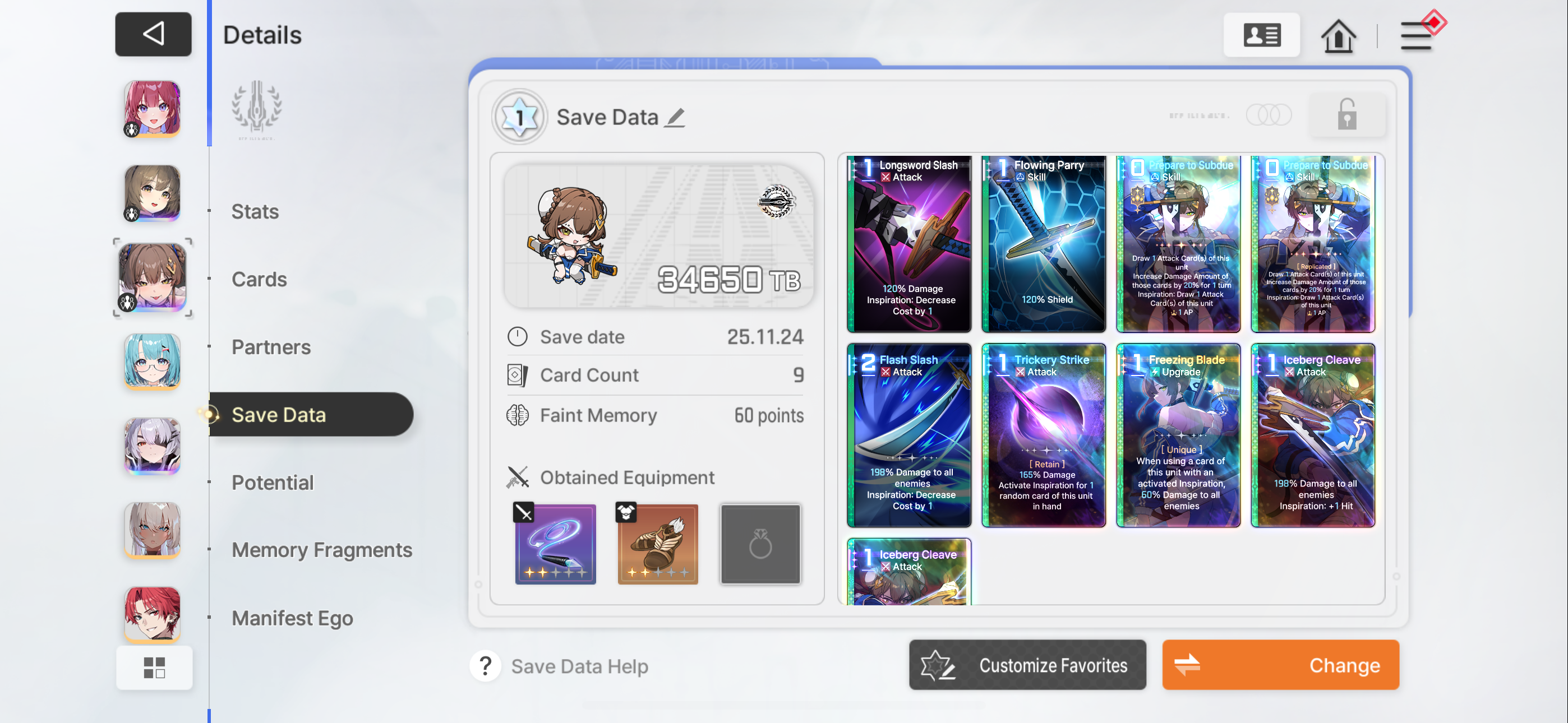Screen dimensions: 1568x723
Task: Select the blue-haired glasses character portrait
Action: (x=152, y=361)
